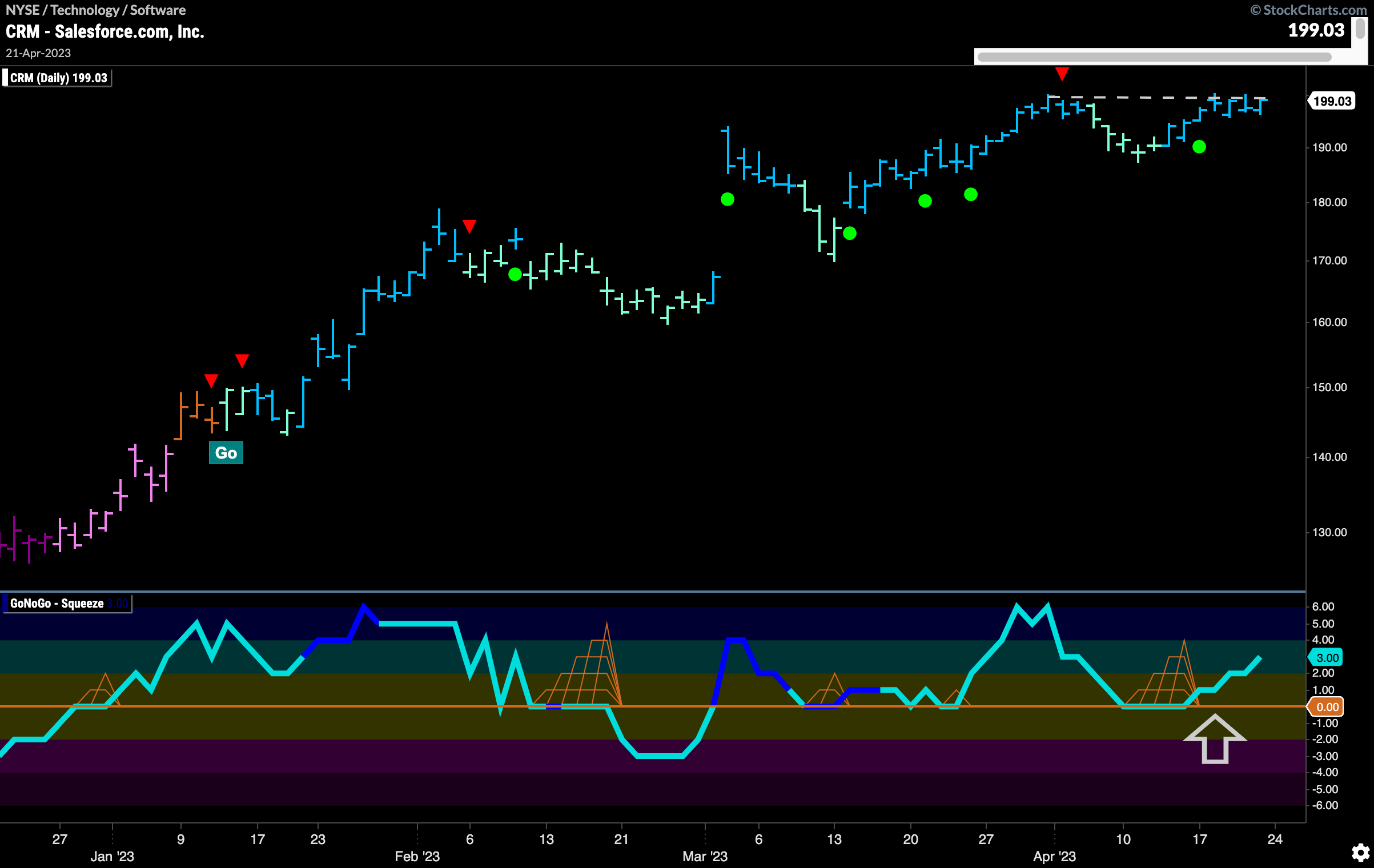Click the vertical scrollbar handle at top right
The image size is (1374, 868).
1360,29
